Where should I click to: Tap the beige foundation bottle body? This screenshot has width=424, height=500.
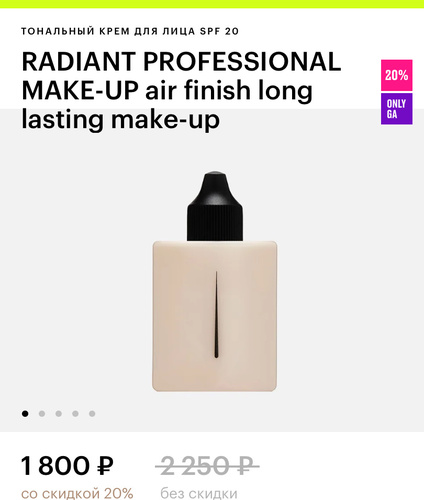215,316
